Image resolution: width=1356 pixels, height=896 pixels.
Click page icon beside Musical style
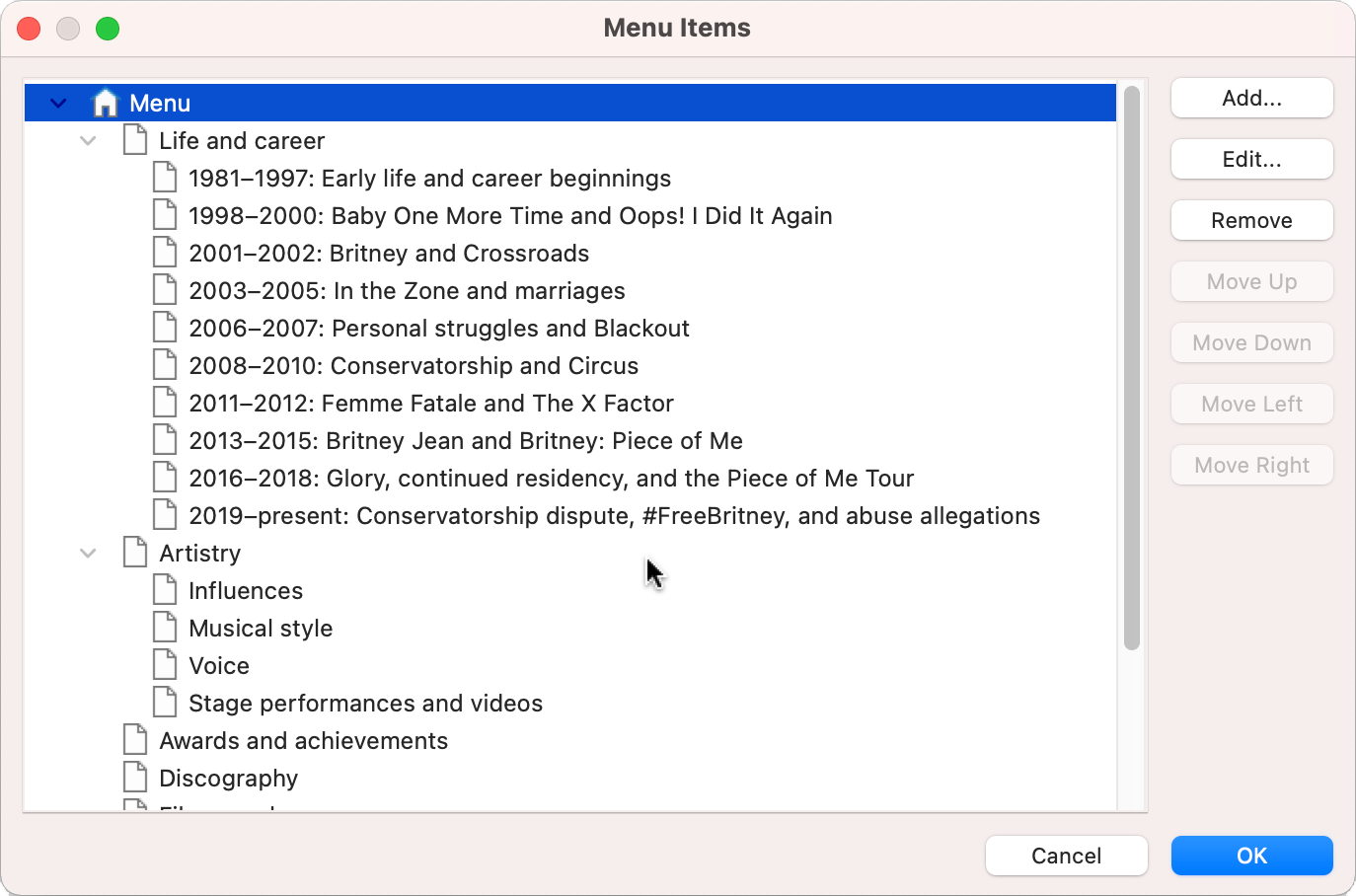165,628
